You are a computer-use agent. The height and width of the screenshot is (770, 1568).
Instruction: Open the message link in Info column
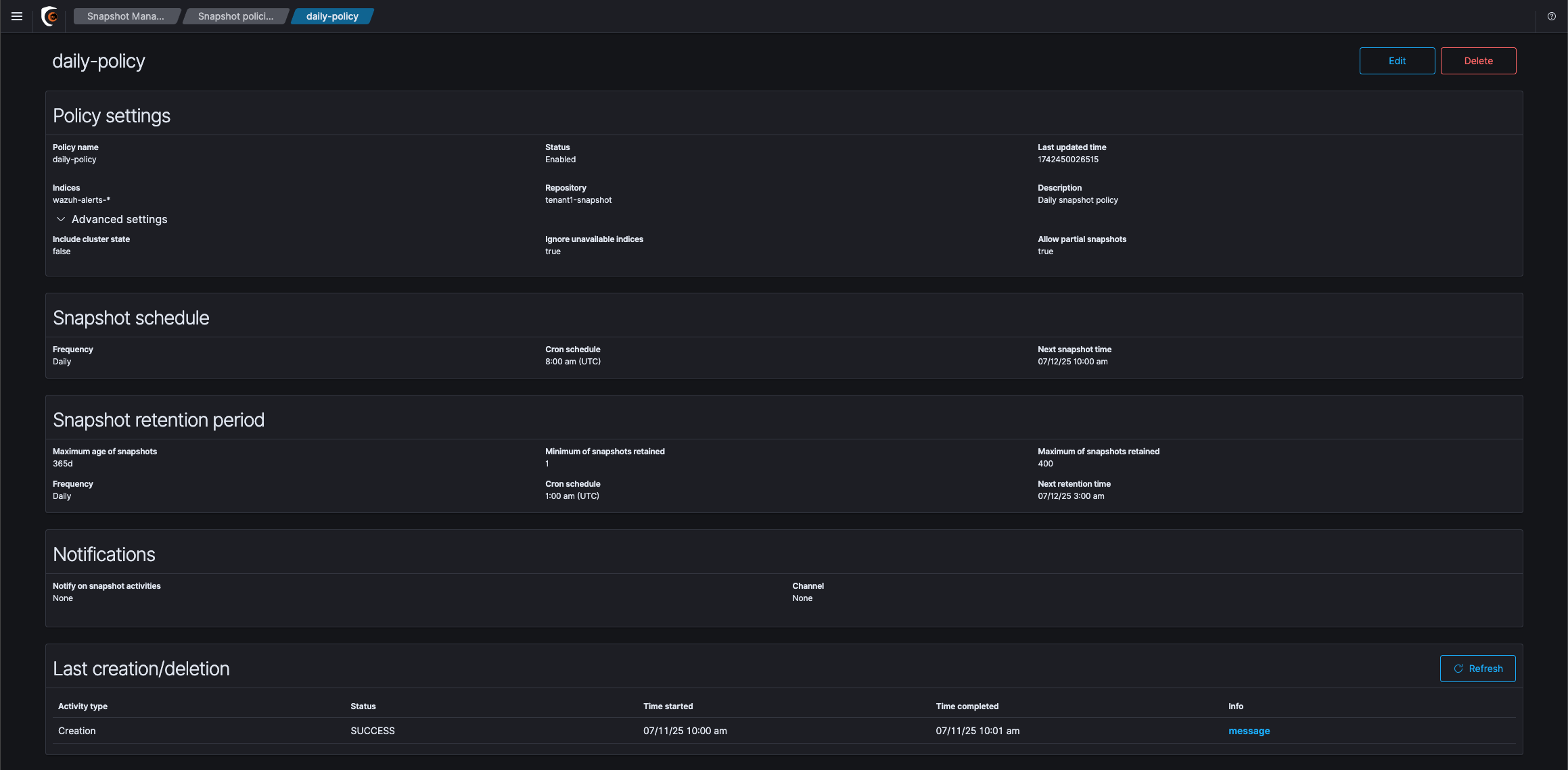click(x=1249, y=731)
